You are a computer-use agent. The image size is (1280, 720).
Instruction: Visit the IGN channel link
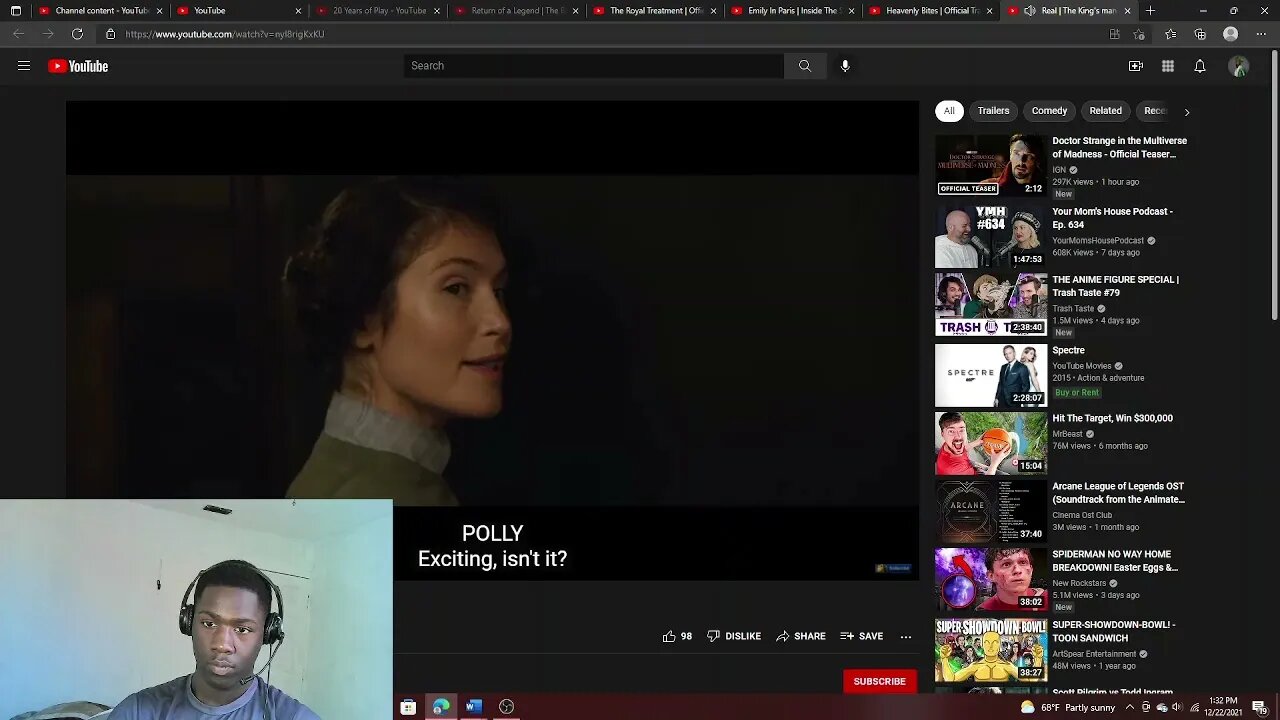[x=1059, y=170]
